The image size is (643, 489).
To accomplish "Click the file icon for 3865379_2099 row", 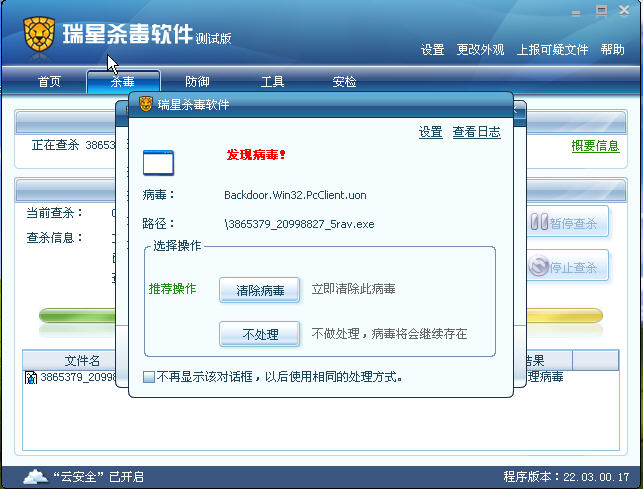I will pyautogui.click(x=31, y=377).
